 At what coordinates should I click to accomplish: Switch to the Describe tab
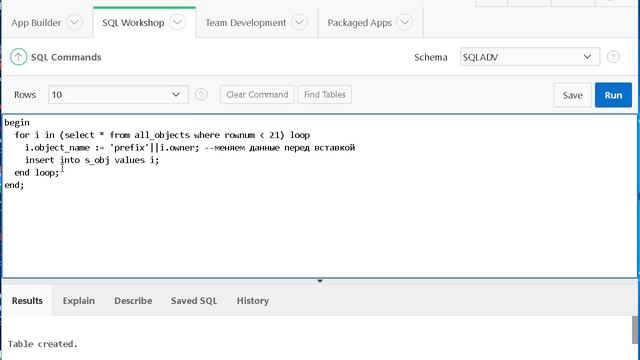point(133,301)
